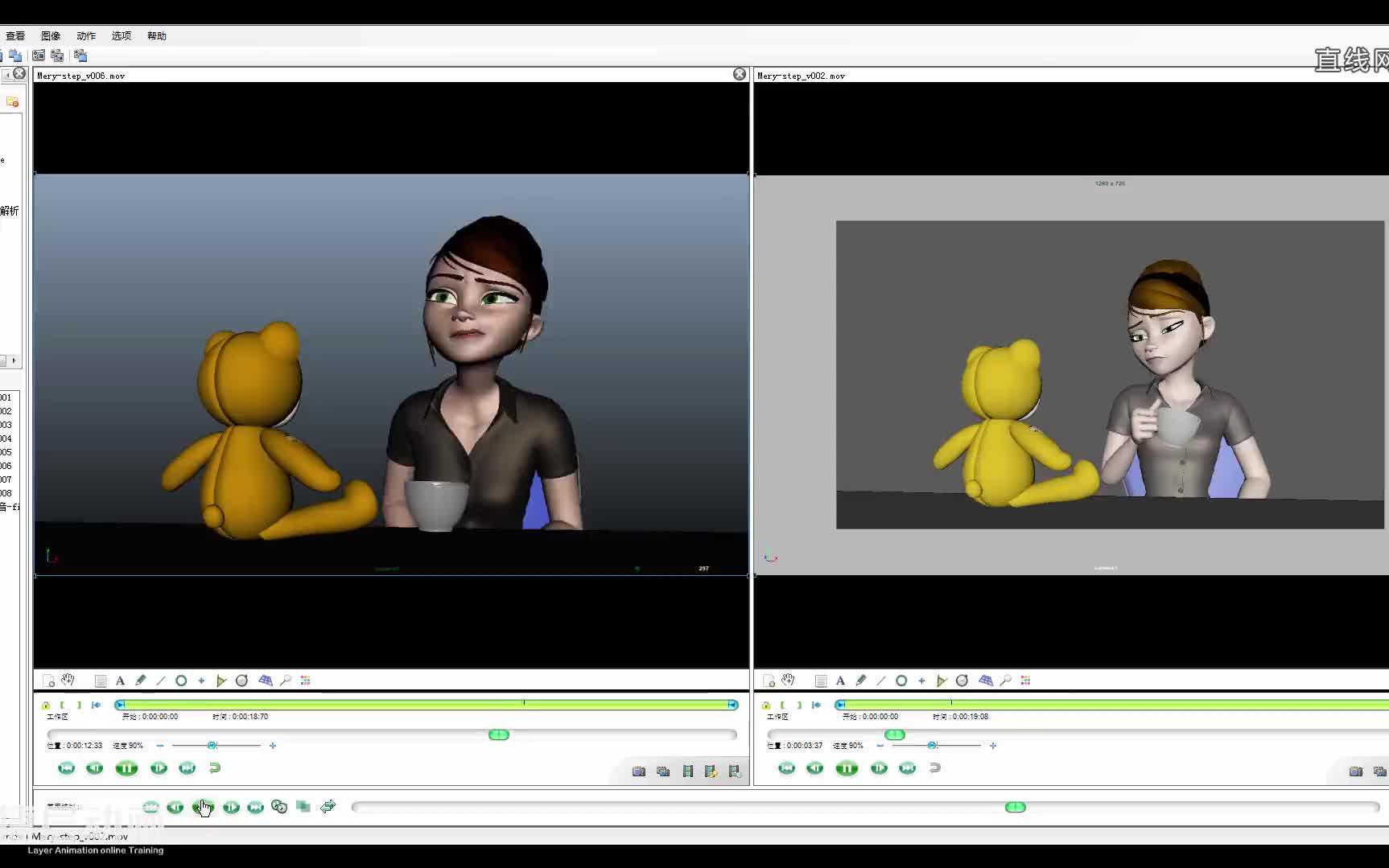Pause playback in left player

coord(126,768)
